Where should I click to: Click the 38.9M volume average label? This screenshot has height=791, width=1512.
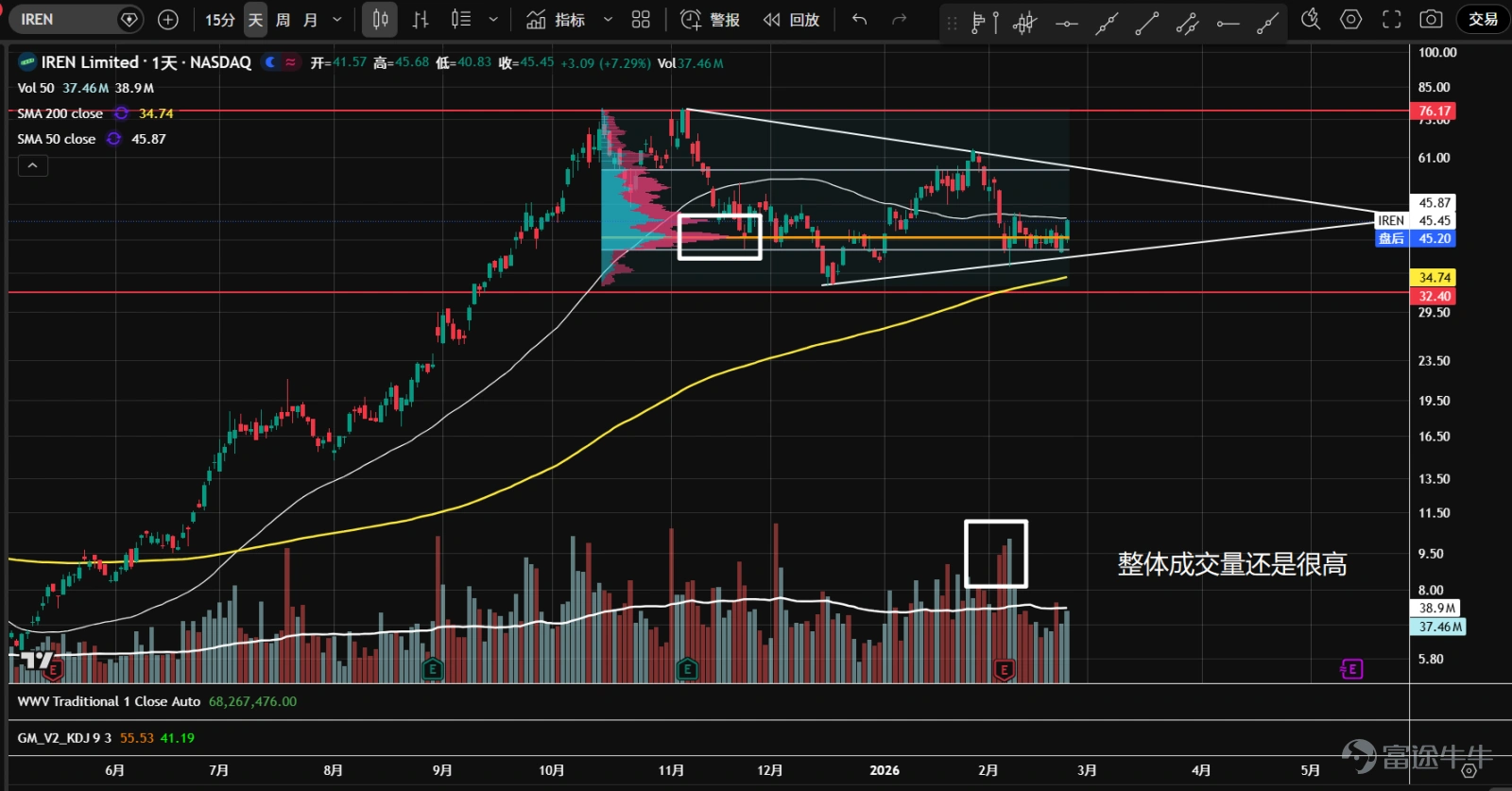1436,608
